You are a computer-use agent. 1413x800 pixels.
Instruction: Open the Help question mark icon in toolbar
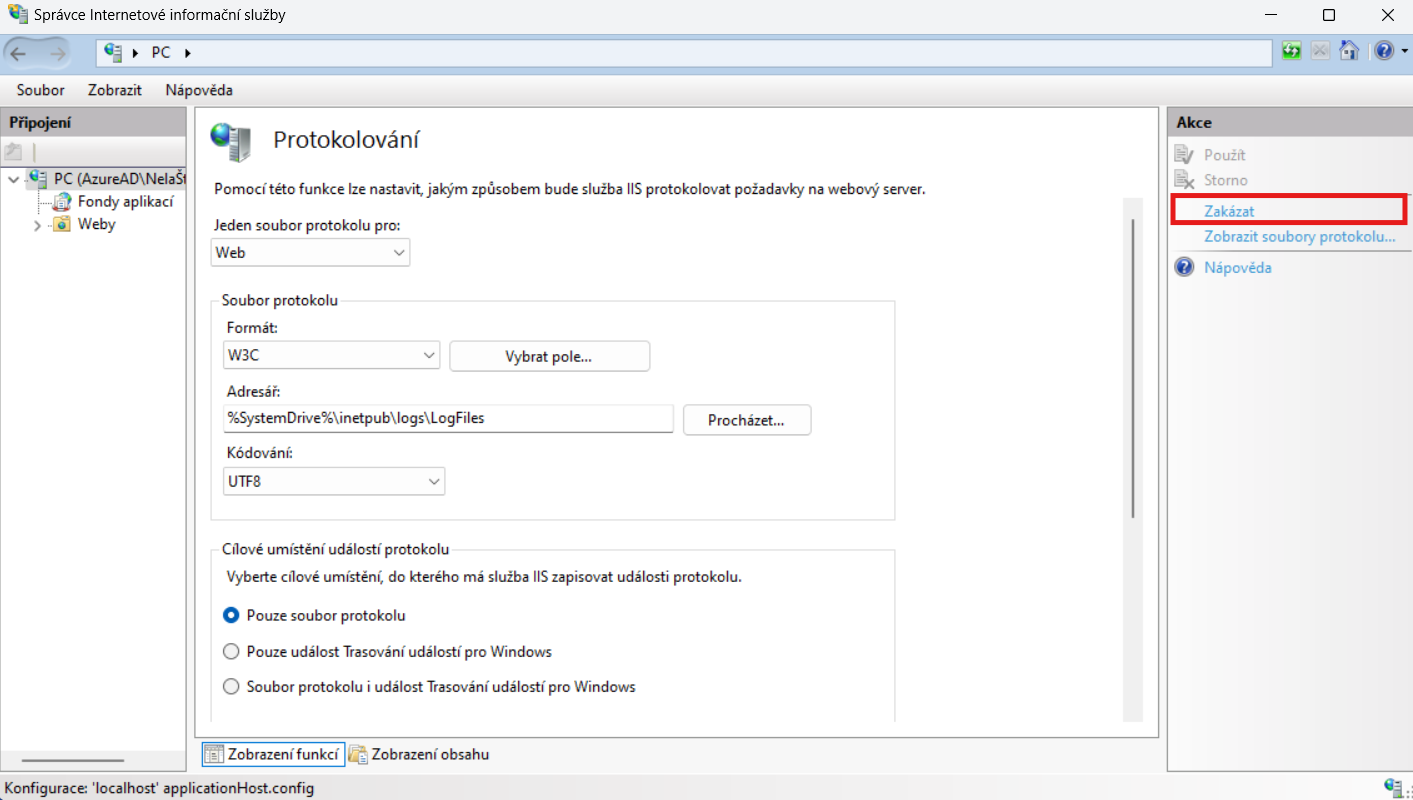click(x=1382, y=51)
